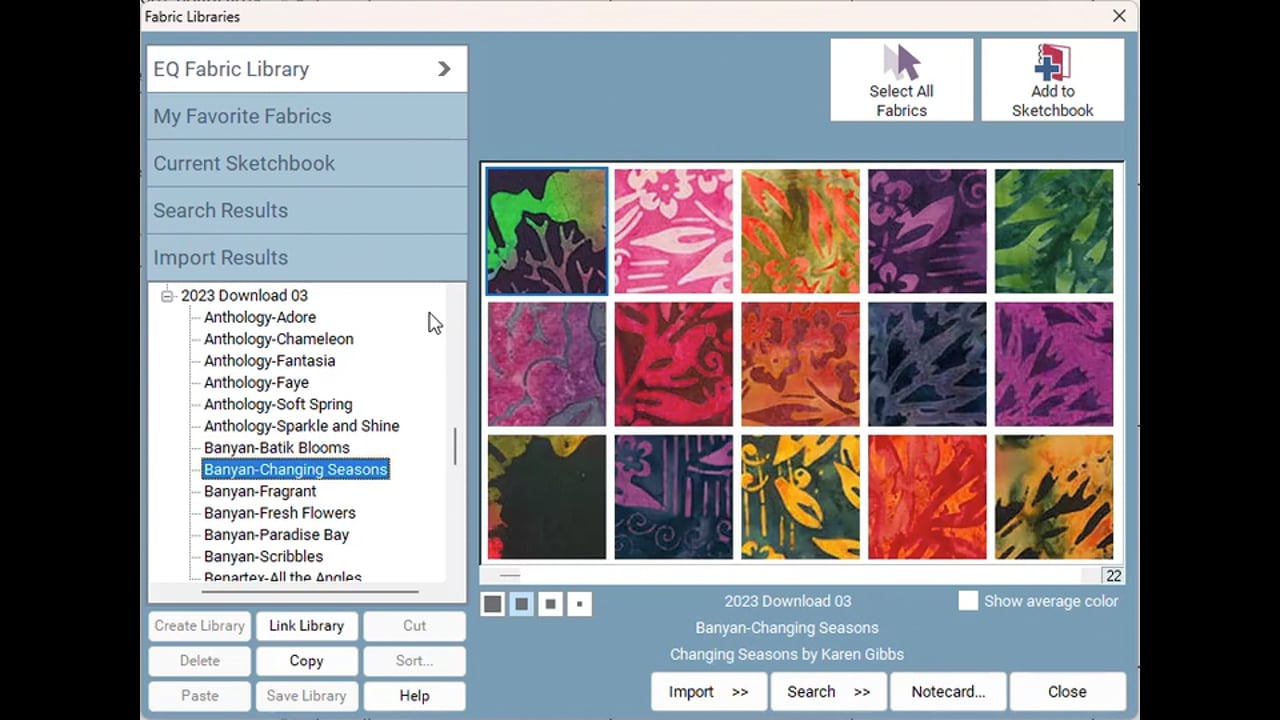Select Banyan-Fresh Flowers in the tree
Image resolution: width=1280 pixels, height=720 pixels.
[x=279, y=513]
